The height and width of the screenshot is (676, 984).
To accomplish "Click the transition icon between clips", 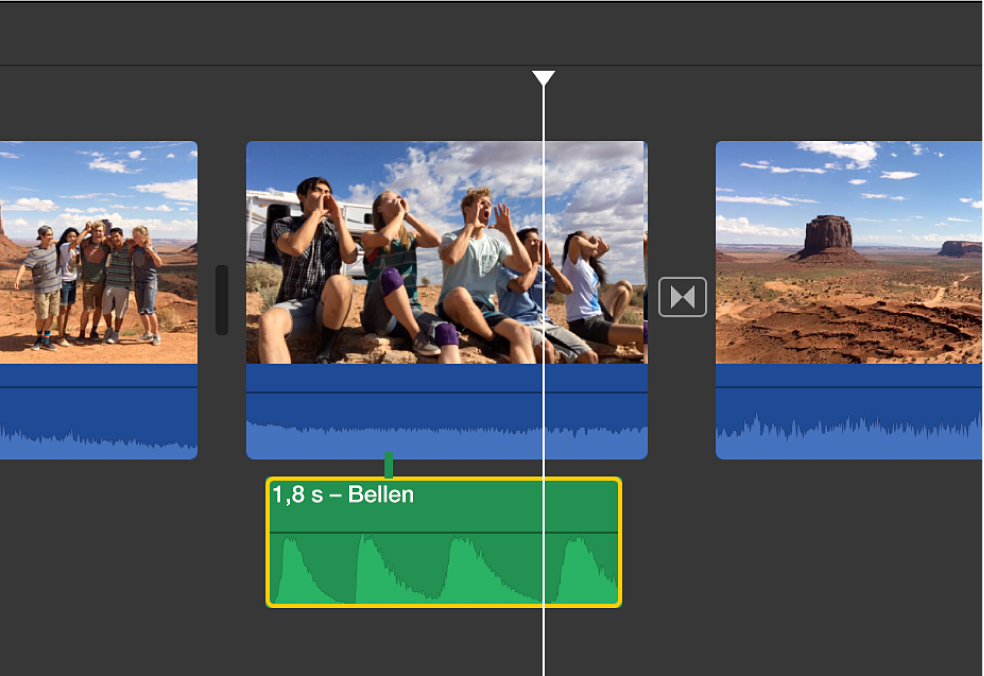I will [x=683, y=297].
